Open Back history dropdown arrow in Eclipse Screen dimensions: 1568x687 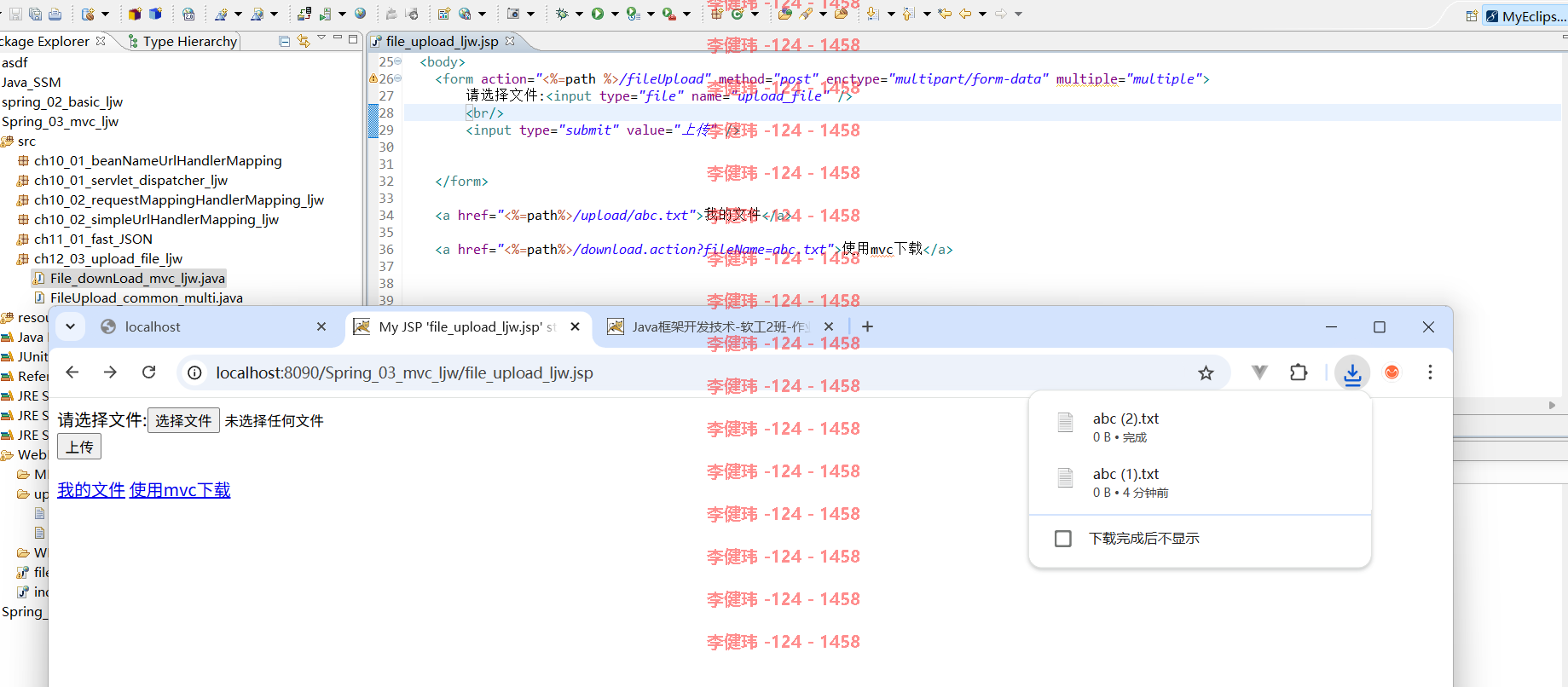point(982,14)
